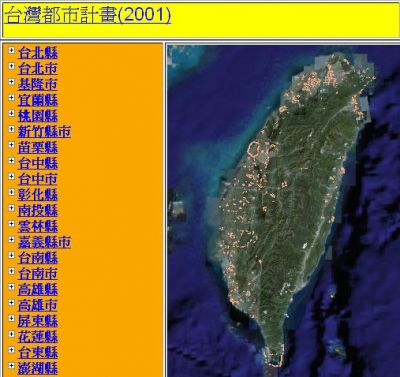This screenshot has height=377, width=400.
Task: Select the 台南市 entry
Action: coord(38,274)
